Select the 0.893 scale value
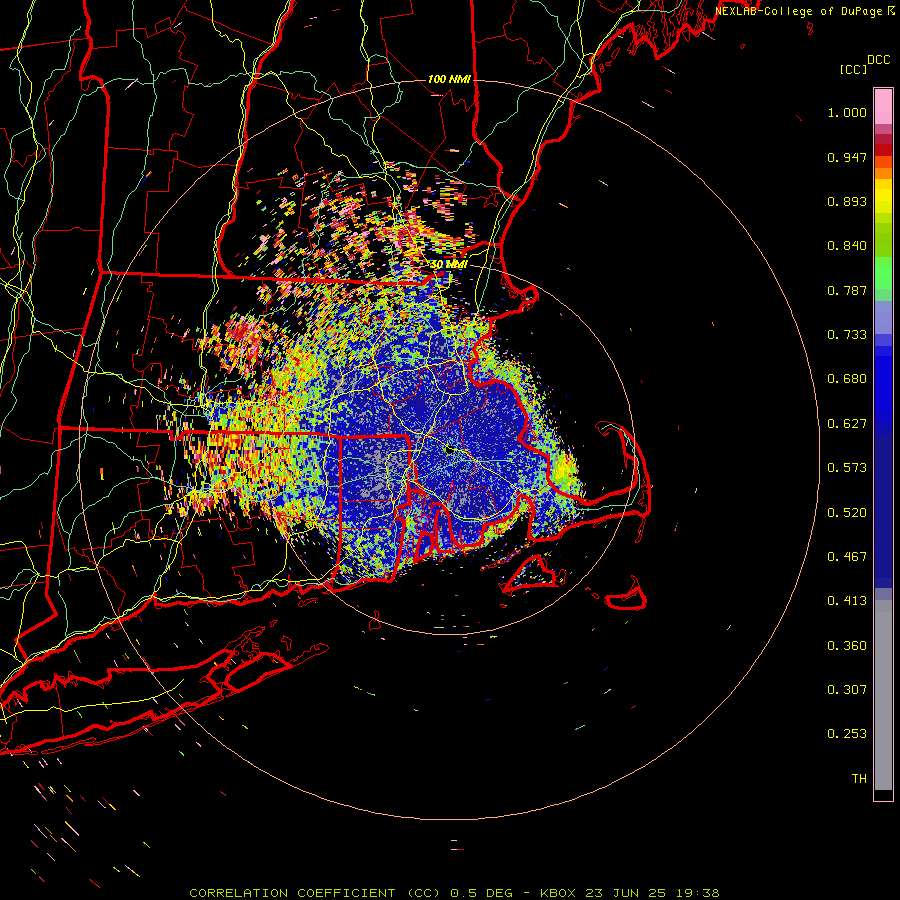This screenshot has width=900, height=900. coord(847,201)
